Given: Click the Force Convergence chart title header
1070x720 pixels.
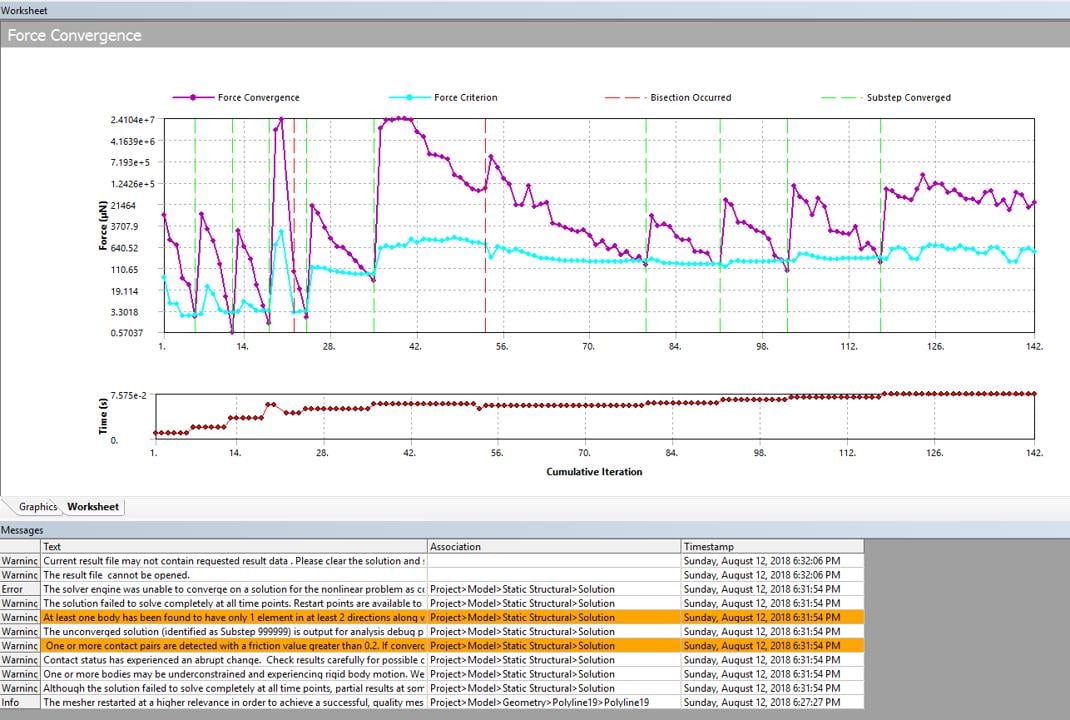Looking at the screenshot, I should [75, 35].
